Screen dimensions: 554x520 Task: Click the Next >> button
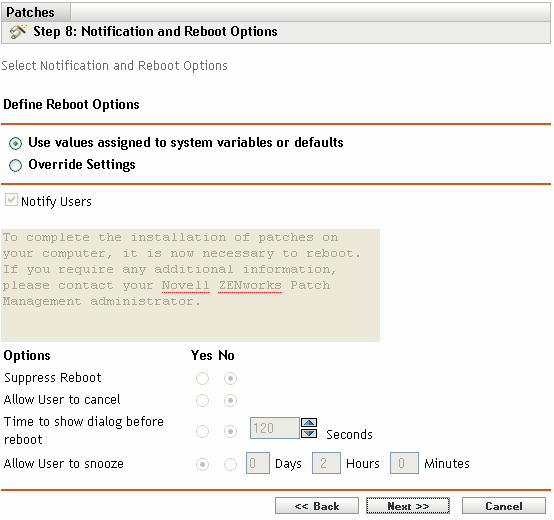coord(408,506)
